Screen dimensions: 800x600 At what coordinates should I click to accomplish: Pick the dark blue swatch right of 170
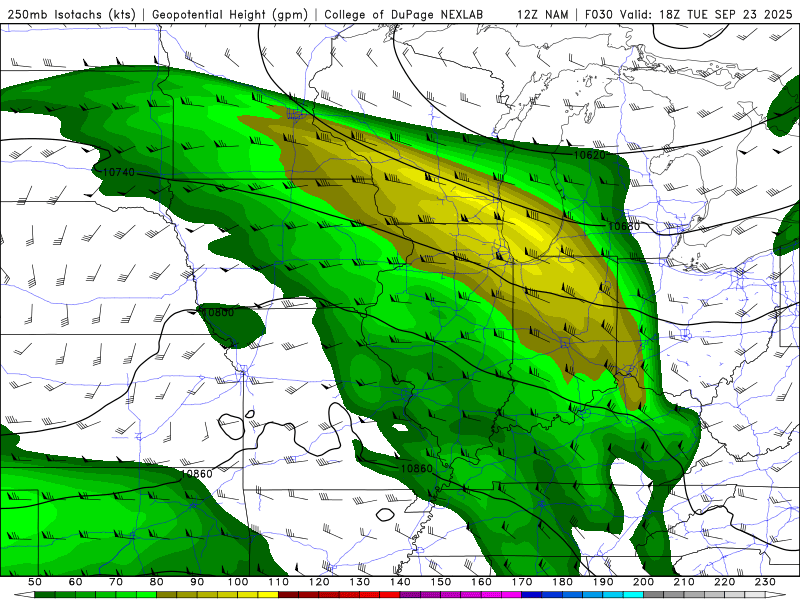[x=532, y=595]
